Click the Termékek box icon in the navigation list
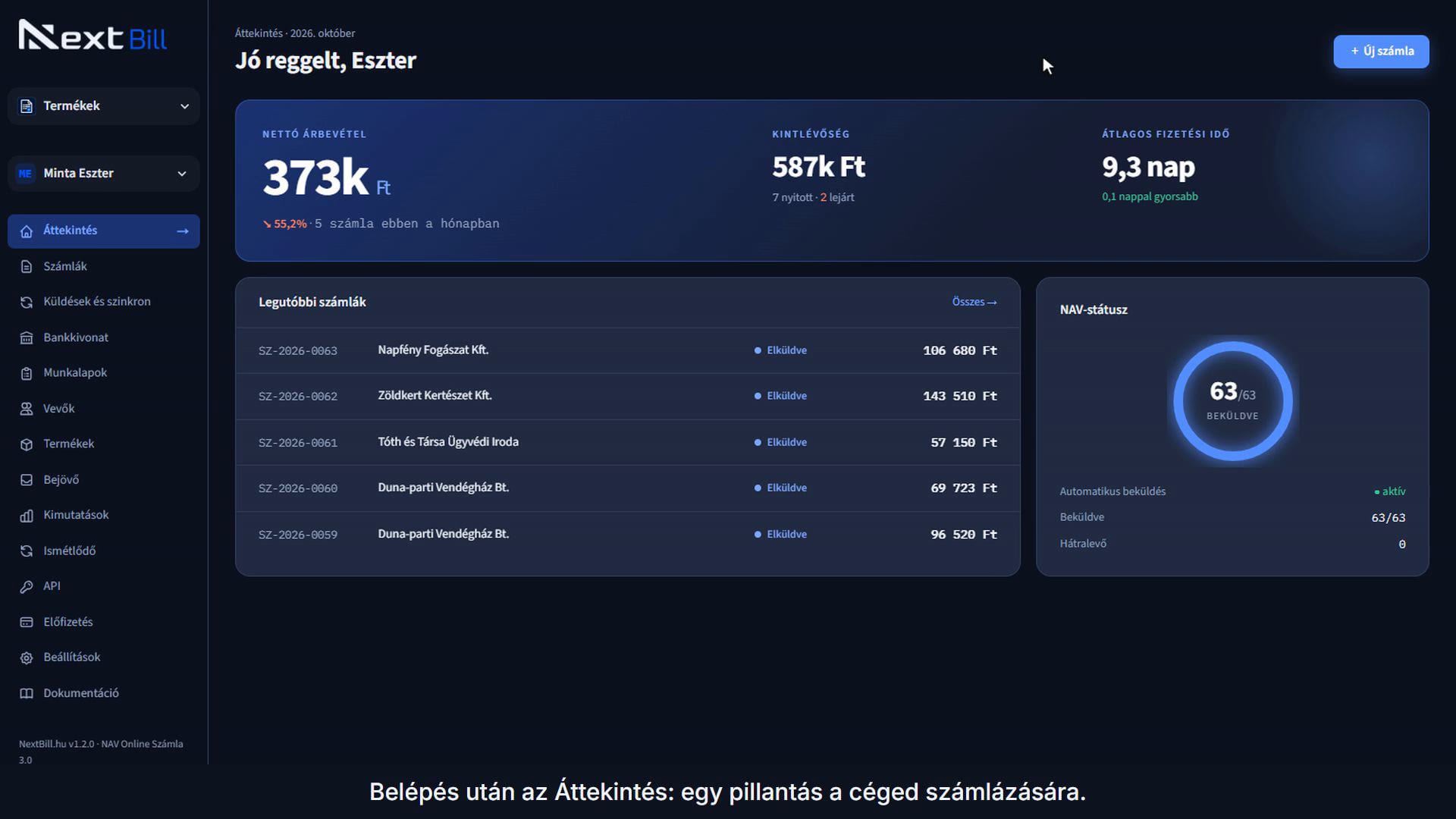This screenshot has height=819, width=1456. [27, 444]
